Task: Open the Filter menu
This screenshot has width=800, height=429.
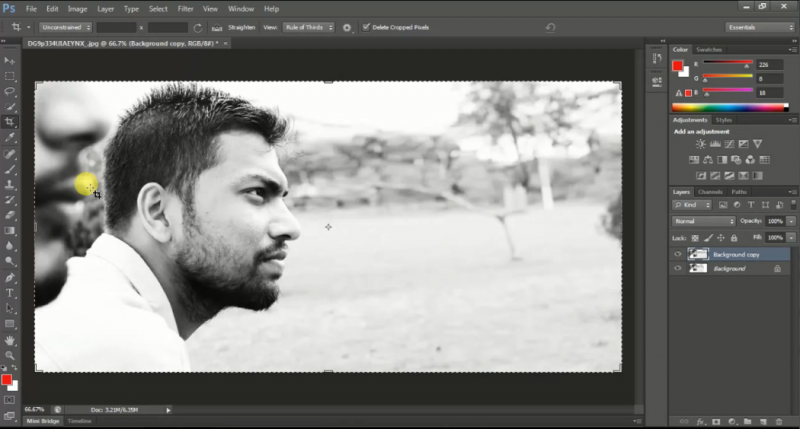Action: pos(185,9)
